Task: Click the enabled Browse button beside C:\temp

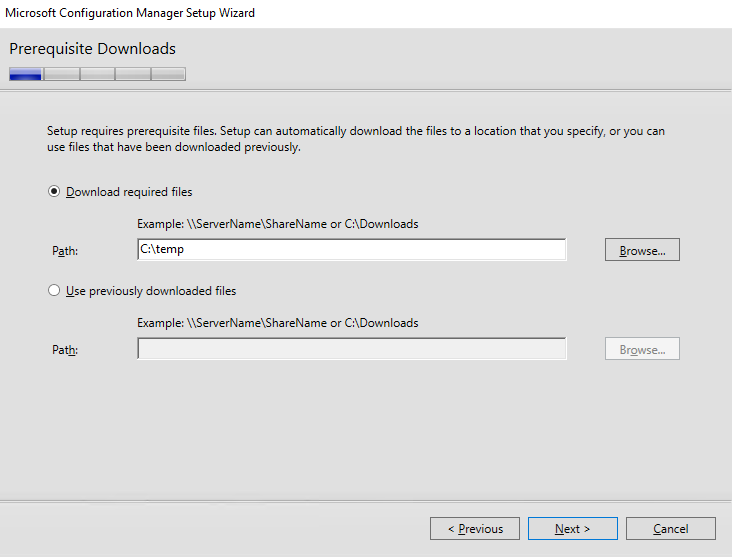Action: (x=642, y=250)
